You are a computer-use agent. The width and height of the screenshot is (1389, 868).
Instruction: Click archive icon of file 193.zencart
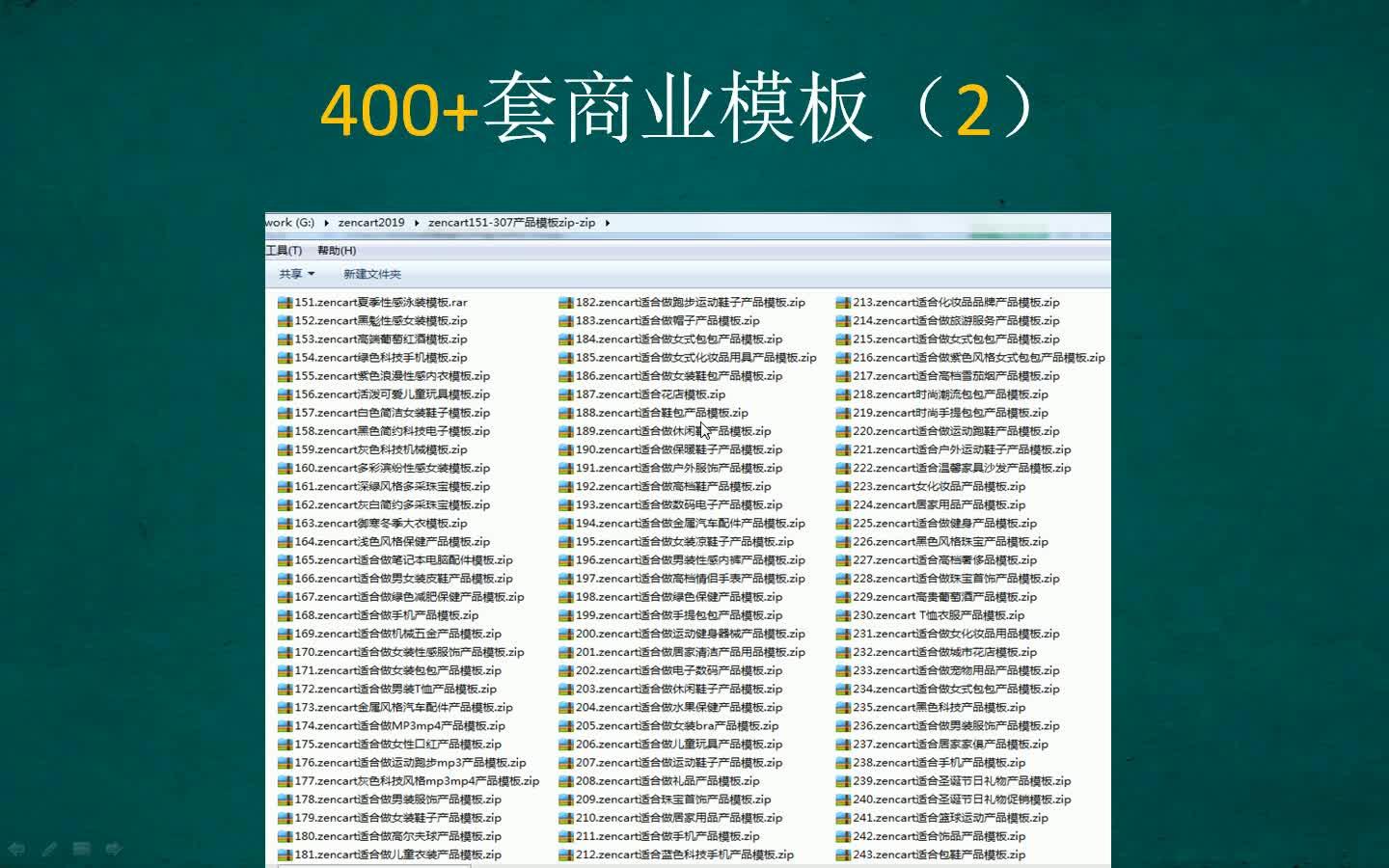point(566,505)
